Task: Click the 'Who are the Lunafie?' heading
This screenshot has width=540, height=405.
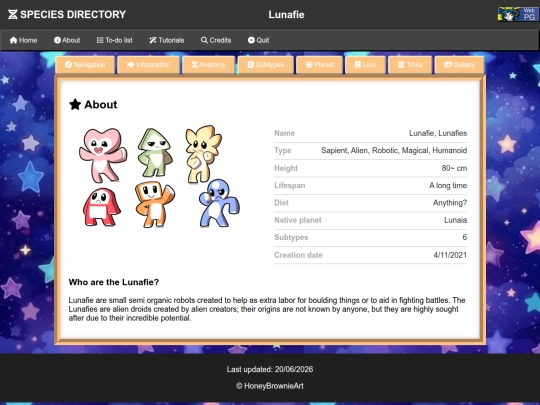Action: pyautogui.click(x=114, y=282)
